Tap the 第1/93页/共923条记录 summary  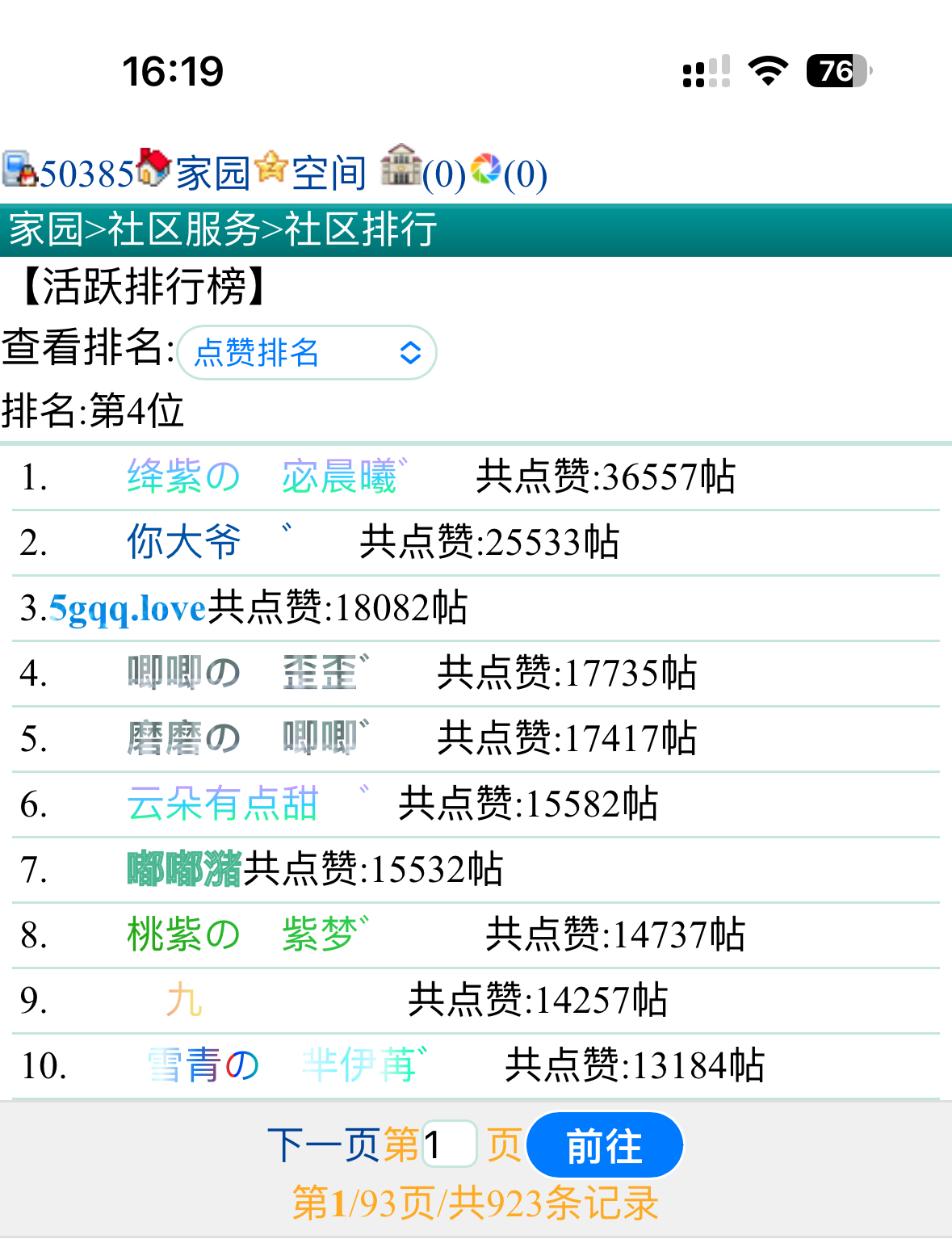click(476, 1203)
